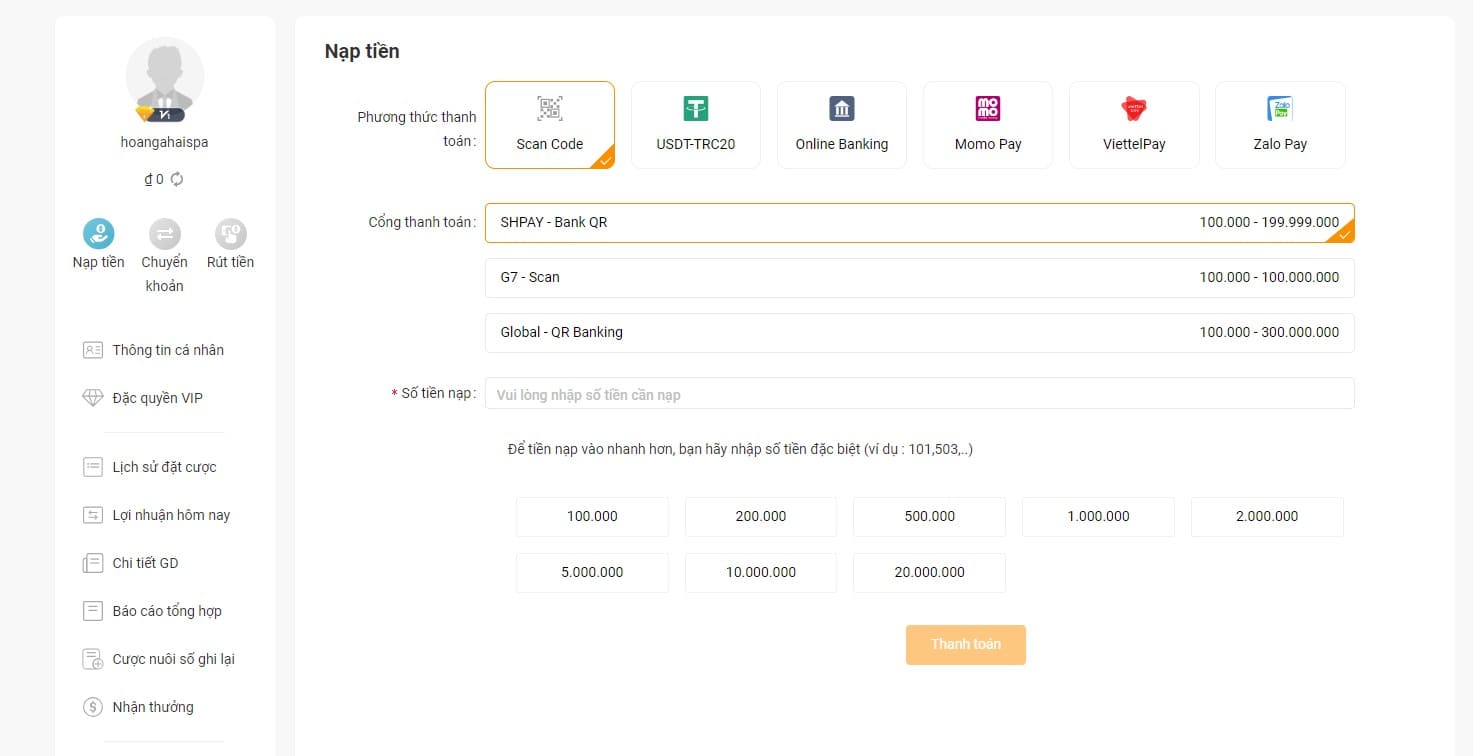1473x756 pixels.
Task: Choose Online Banking payment method label
Action: point(842,144)
